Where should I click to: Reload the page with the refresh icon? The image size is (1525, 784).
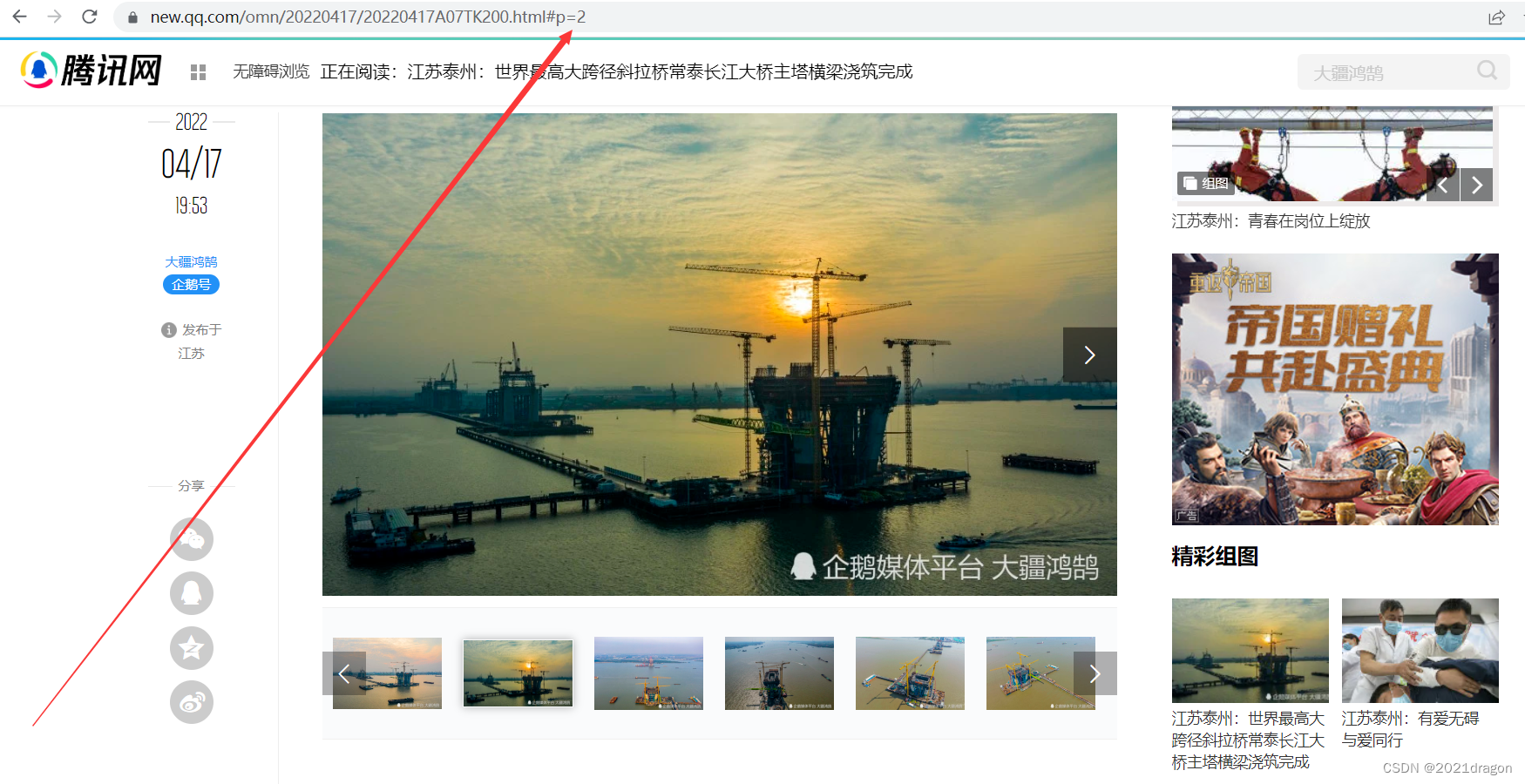89,17
